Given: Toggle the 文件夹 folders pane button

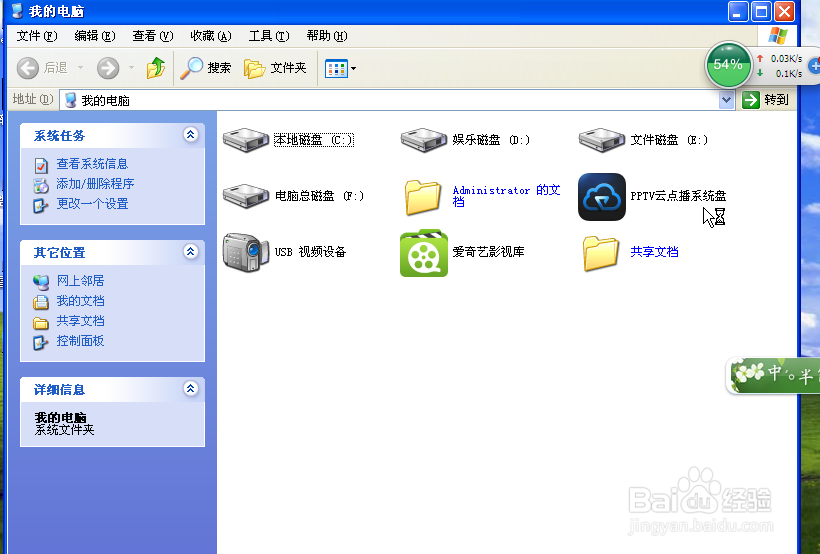Looking at the screenshot, I should click(x=275, y=68).
